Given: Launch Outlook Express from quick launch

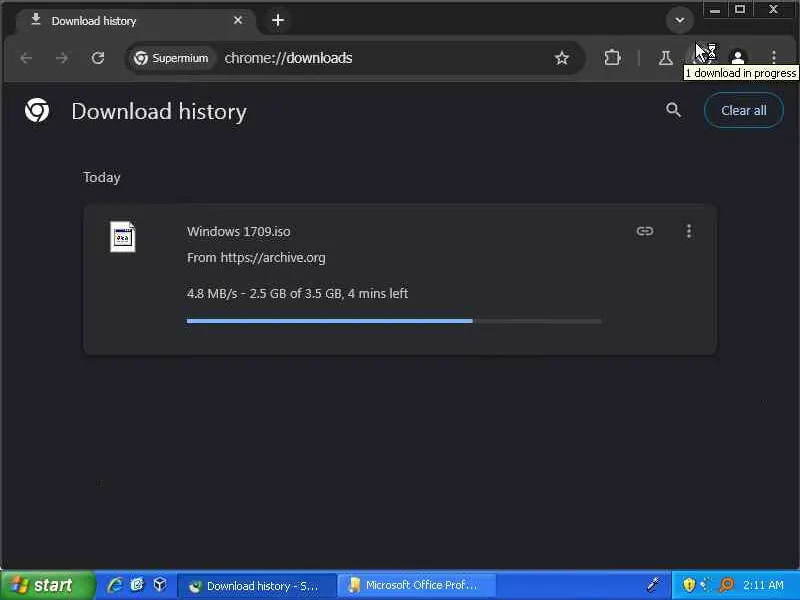Looking at the screenshot, I should pos(137,585).
